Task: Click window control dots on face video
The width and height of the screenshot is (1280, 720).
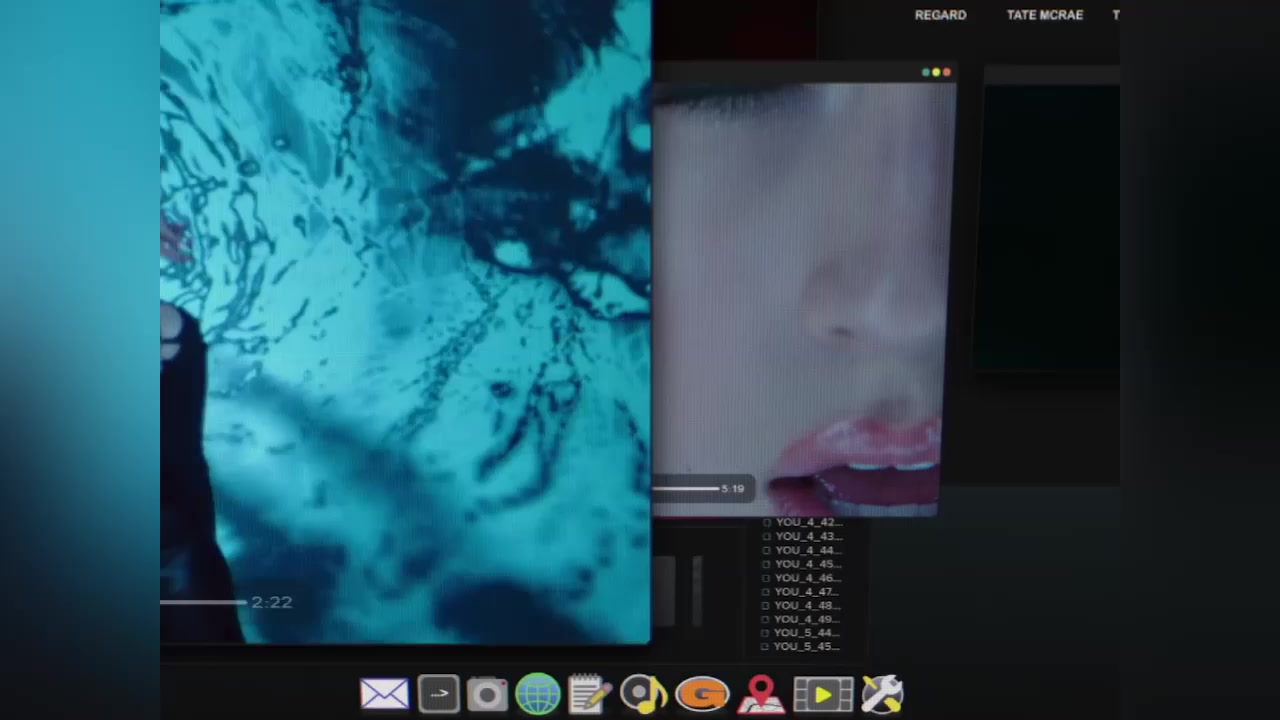Action: (936, 72)
